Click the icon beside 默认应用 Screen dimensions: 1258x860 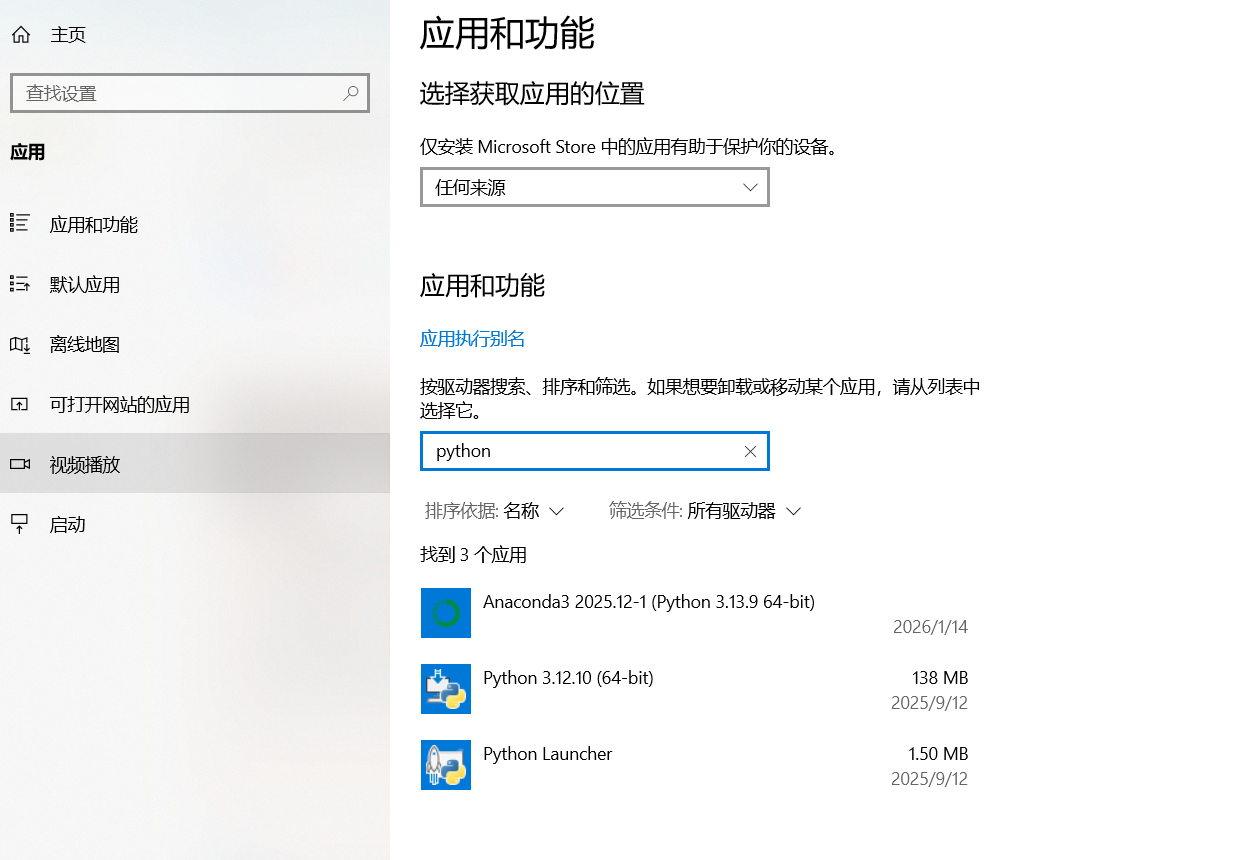(x=19, y=284)
